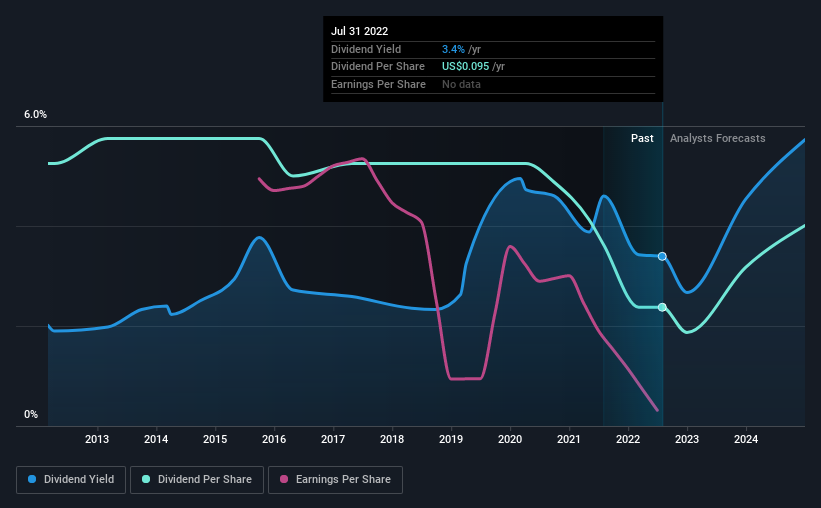Click the Dividend Per Share row label in tooltip
The image size is (821, 508).
pyautogui.click(x=378, y=67)
